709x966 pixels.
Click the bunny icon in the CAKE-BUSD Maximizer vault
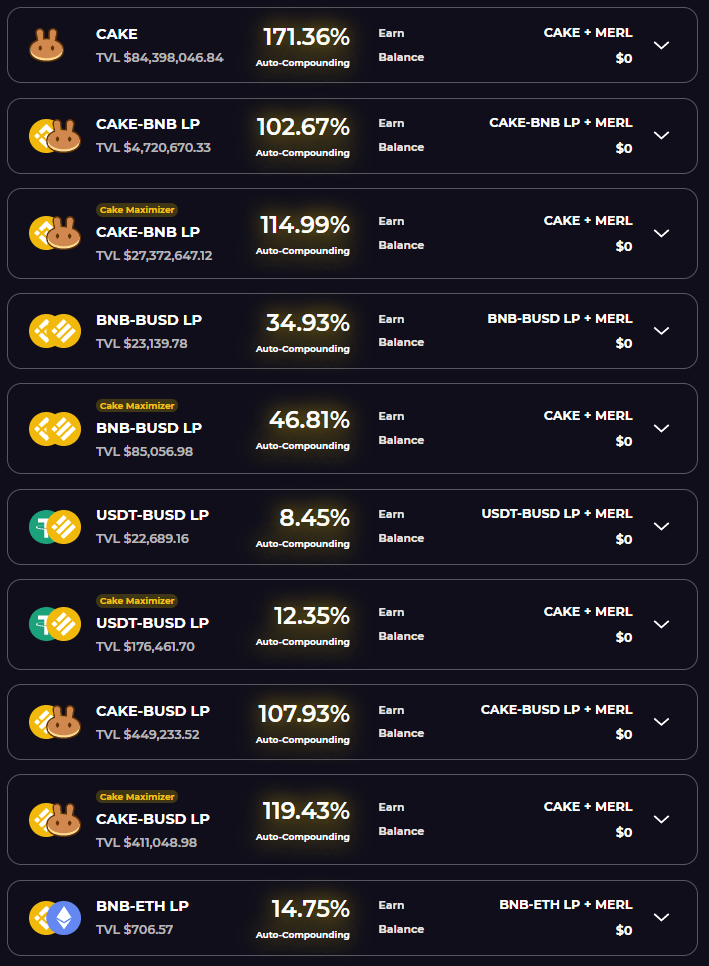[62, 819]
